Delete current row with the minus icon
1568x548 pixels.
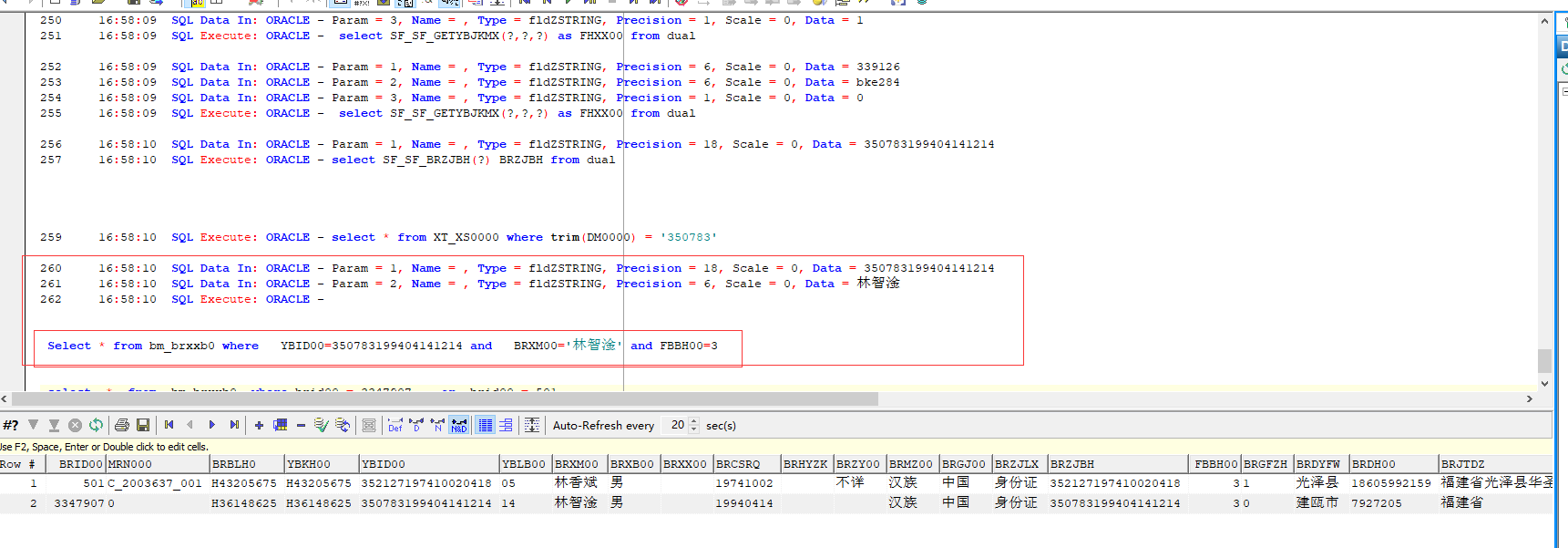tap(301, 425)
